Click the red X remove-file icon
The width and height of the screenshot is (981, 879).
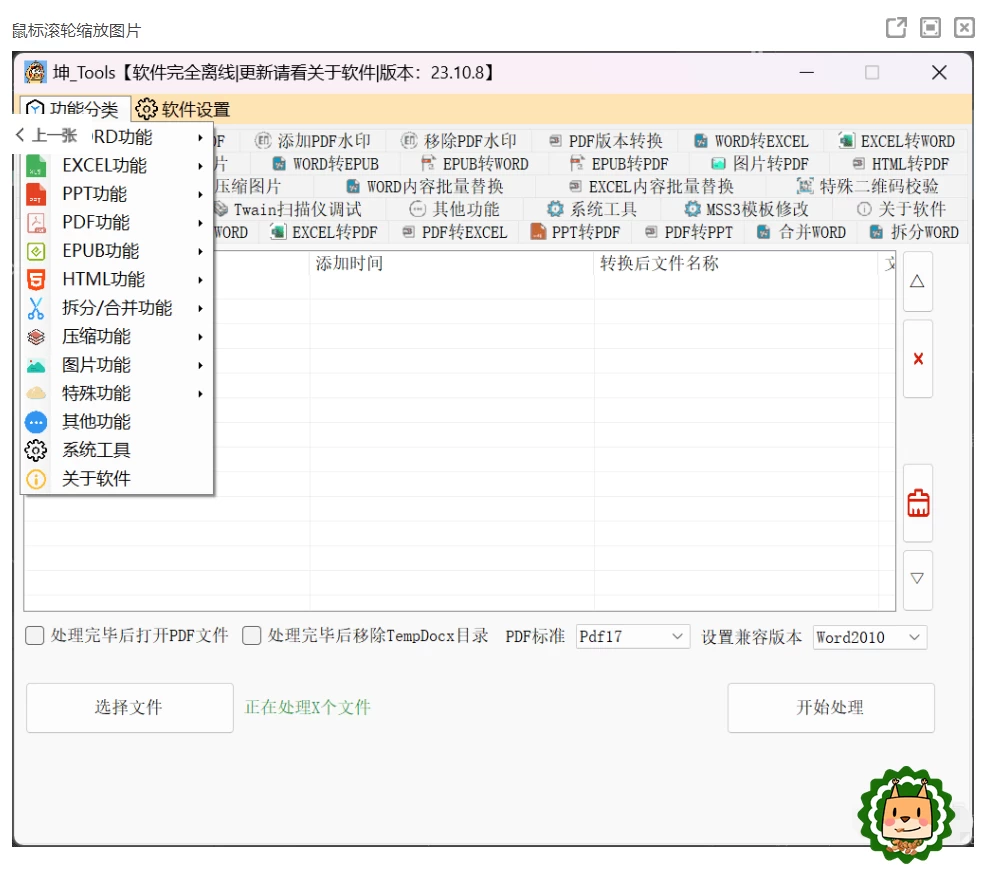coord(917,358)
